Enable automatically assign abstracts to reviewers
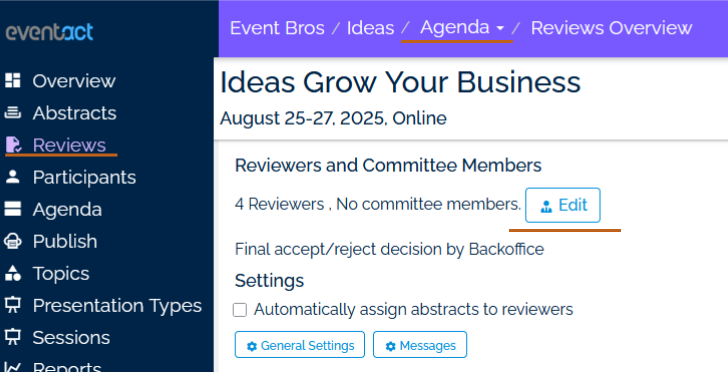728x372 pixels. pyautogui.click(x=240, y=310)
